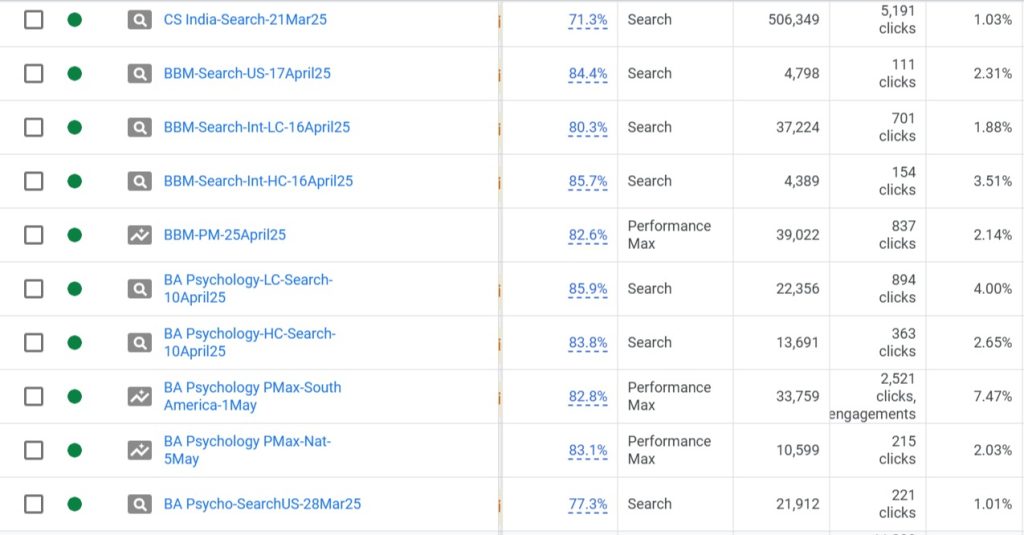Click green status dot for BBM-Search-US-17April25
This screenshot has width=1024, height=535.
pyautogui.click(x=74, y=73)
